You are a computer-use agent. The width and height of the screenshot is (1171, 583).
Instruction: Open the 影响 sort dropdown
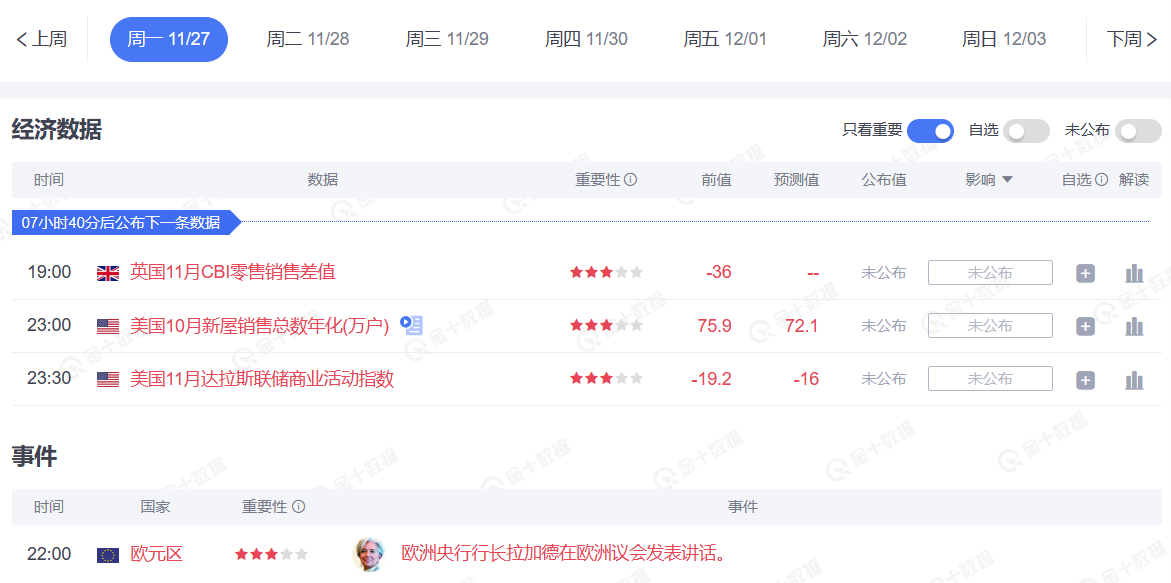[989, 179]
